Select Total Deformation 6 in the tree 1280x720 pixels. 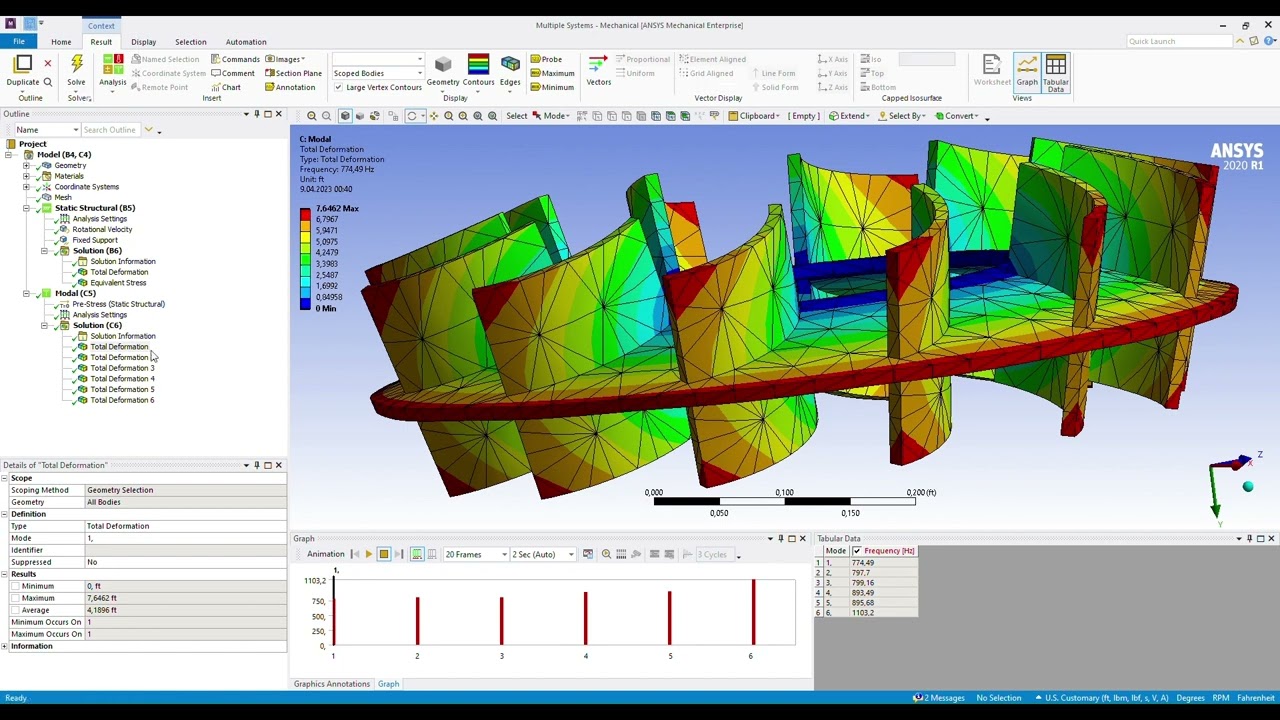click(x=122, y=400)
